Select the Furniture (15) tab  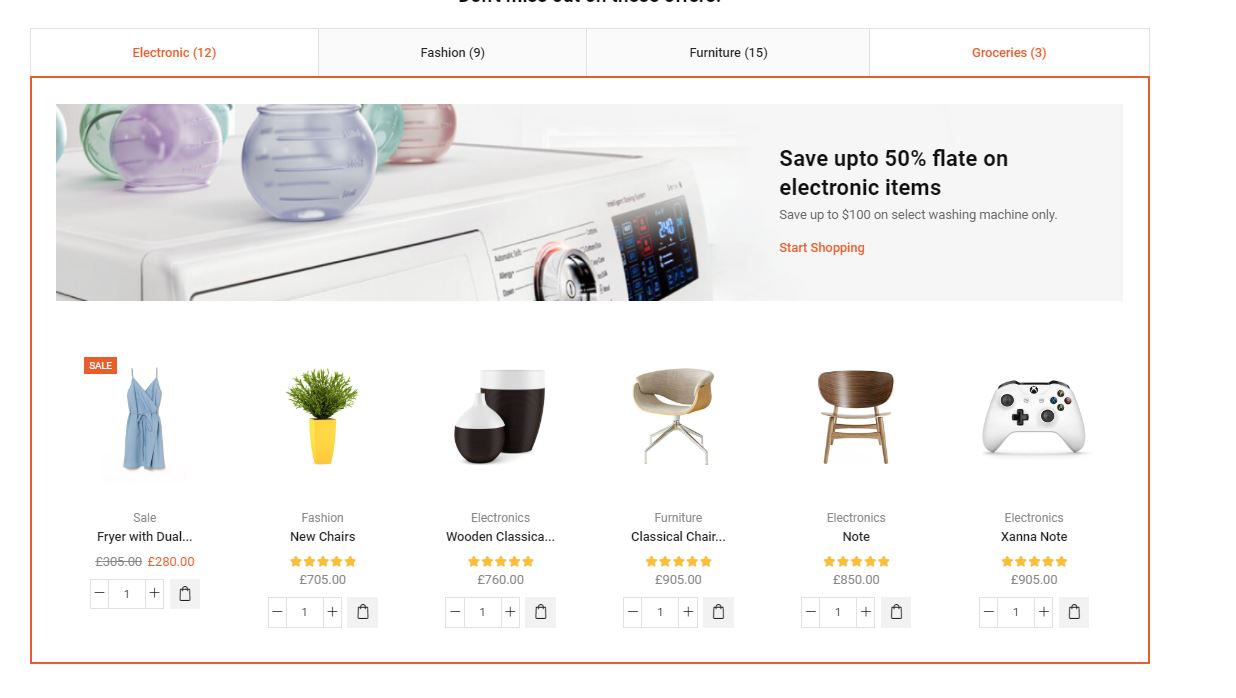point(728,52)
